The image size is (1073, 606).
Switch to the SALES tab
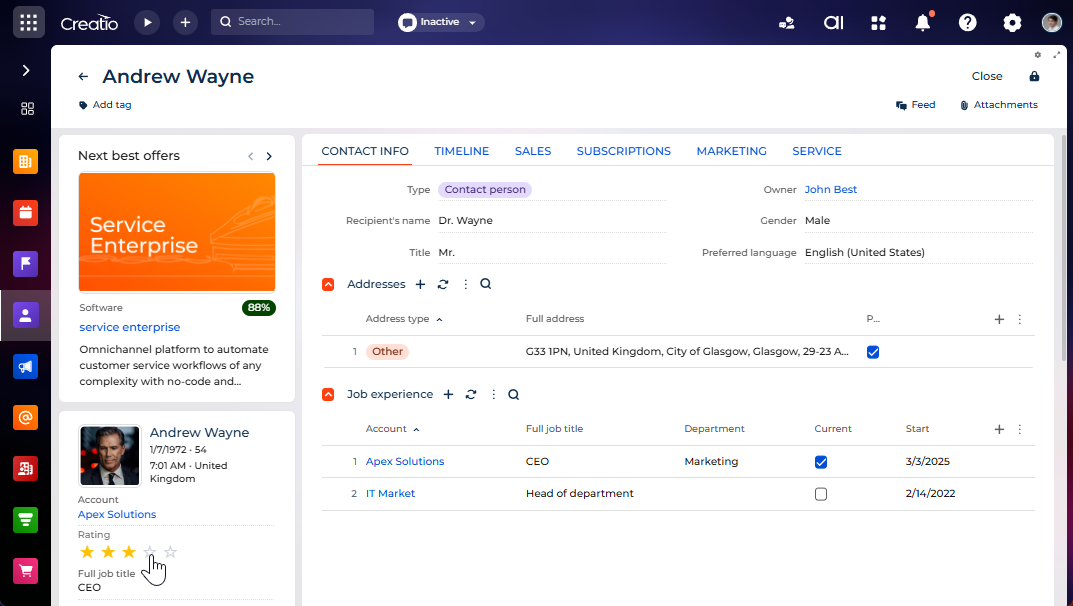tap(532, 151)
